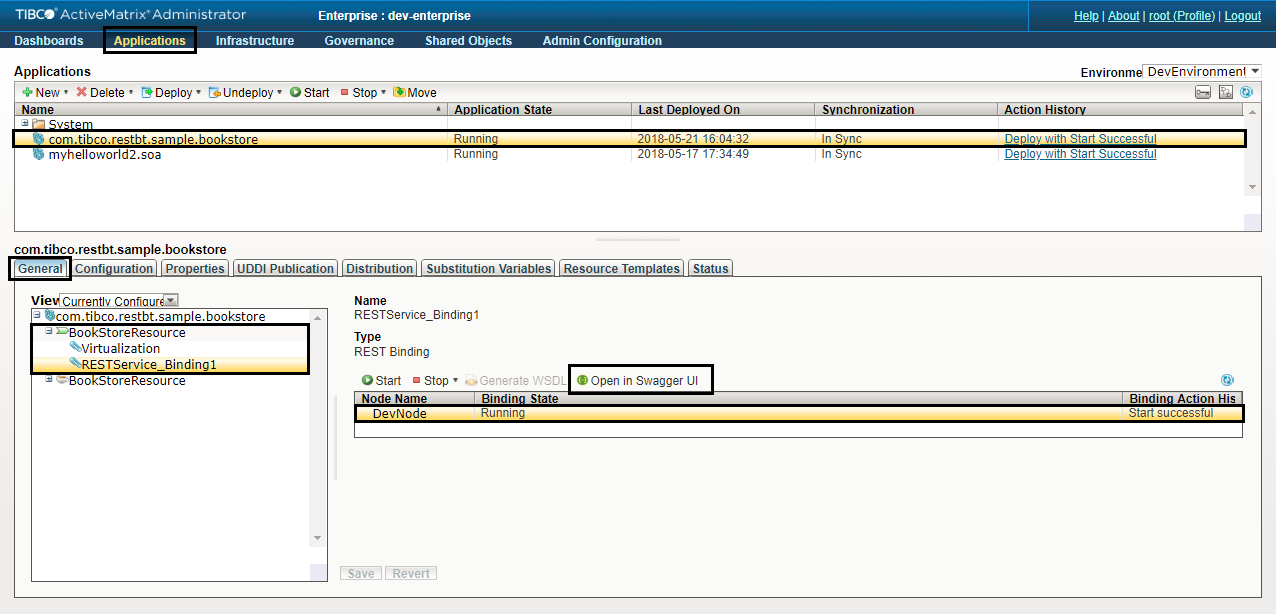Image resolution: width=1276 pixels, height=614 pixels.
Task: Open the Applications Stop dropdown arrow
Action: point(384,93)
